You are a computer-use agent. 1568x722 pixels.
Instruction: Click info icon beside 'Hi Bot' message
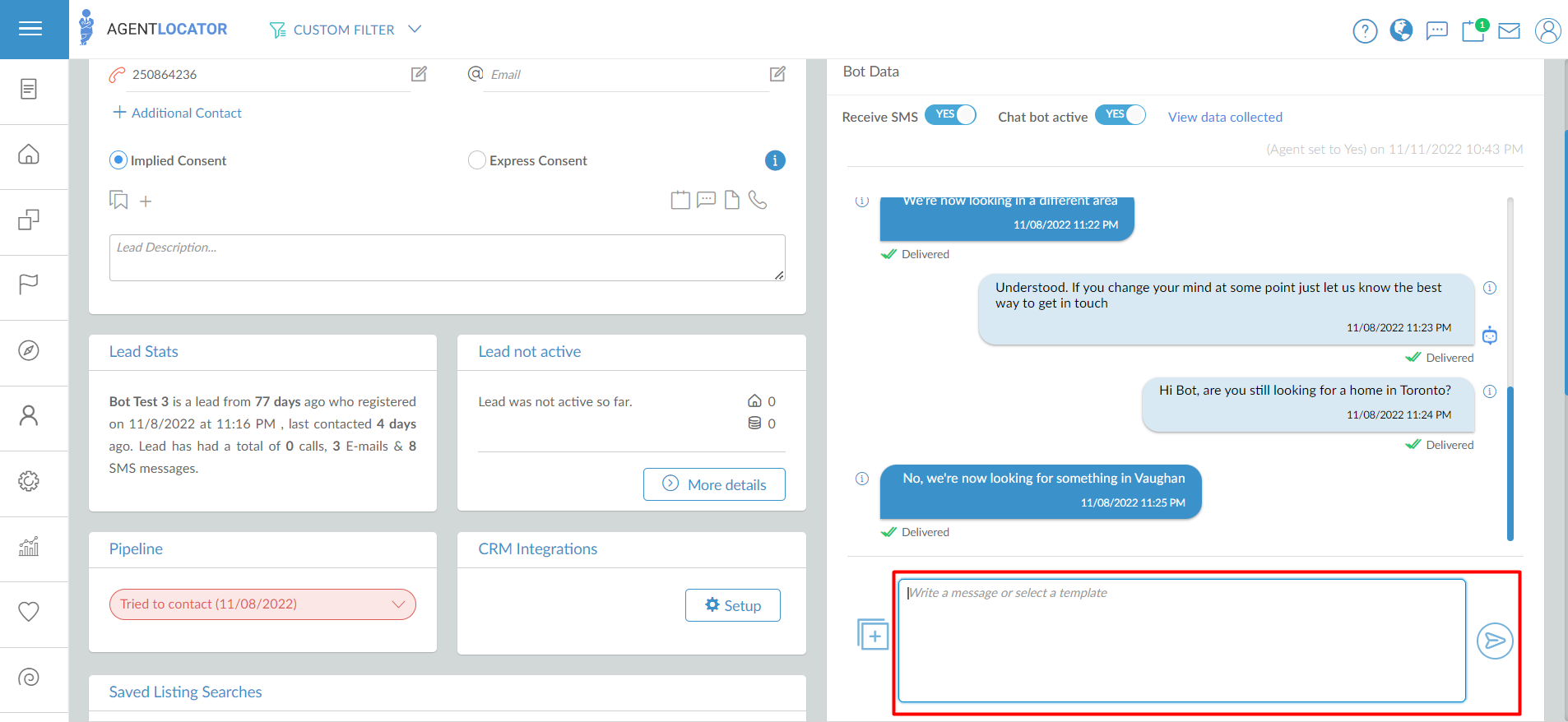point(1490,391)
